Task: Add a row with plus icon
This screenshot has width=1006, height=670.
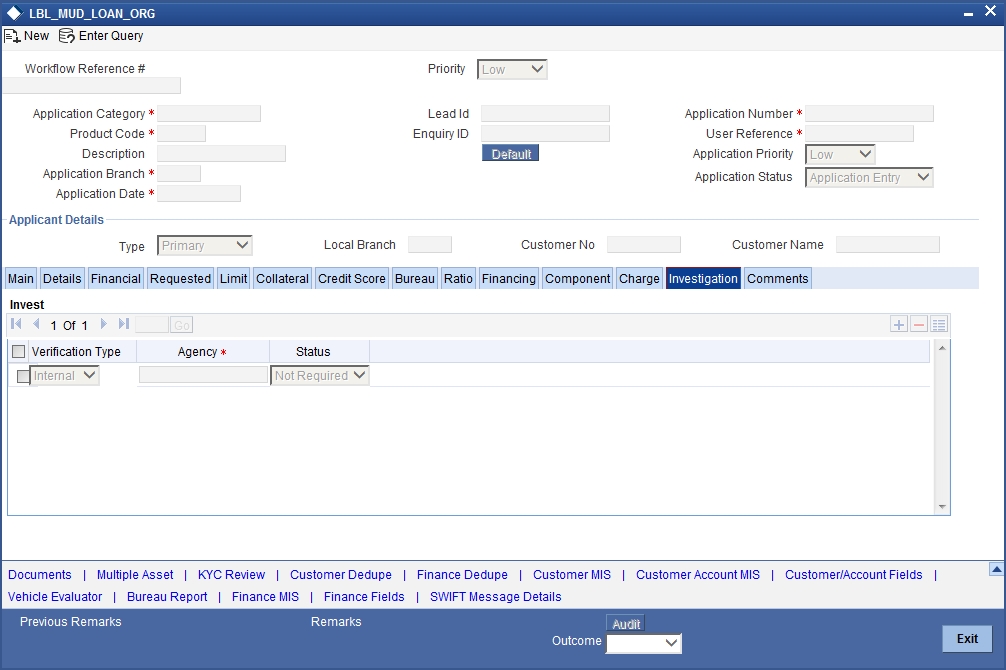Action: (899, 325)
